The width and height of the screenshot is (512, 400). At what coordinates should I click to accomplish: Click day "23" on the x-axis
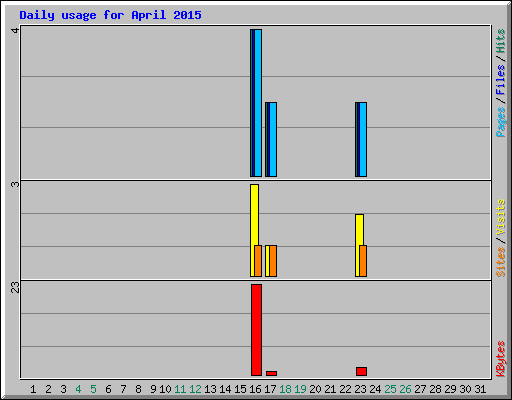coord(360,389)
